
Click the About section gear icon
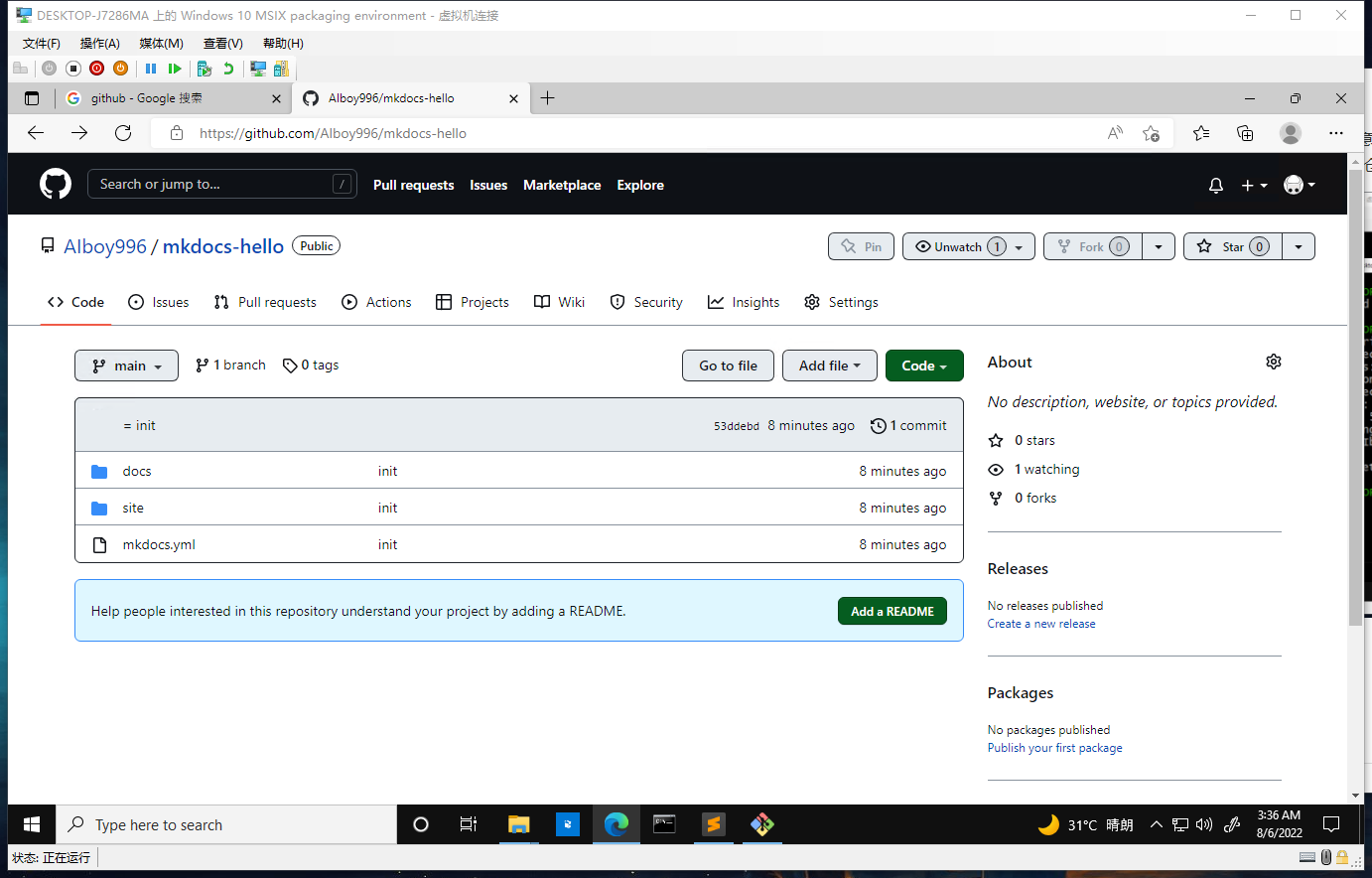(1273, 362)
